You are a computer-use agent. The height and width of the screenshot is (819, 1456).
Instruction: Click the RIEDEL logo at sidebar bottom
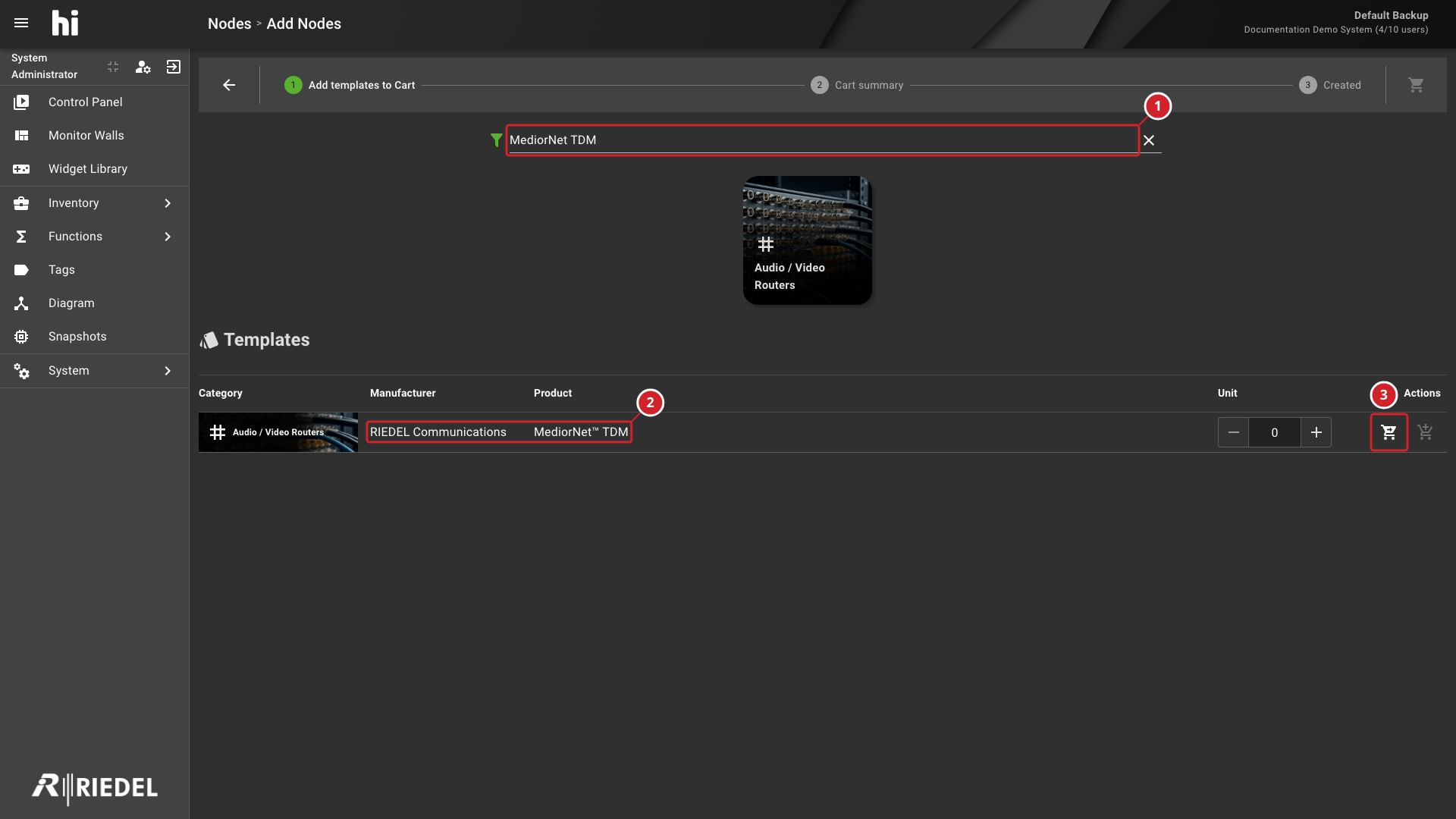pos(95,788)
